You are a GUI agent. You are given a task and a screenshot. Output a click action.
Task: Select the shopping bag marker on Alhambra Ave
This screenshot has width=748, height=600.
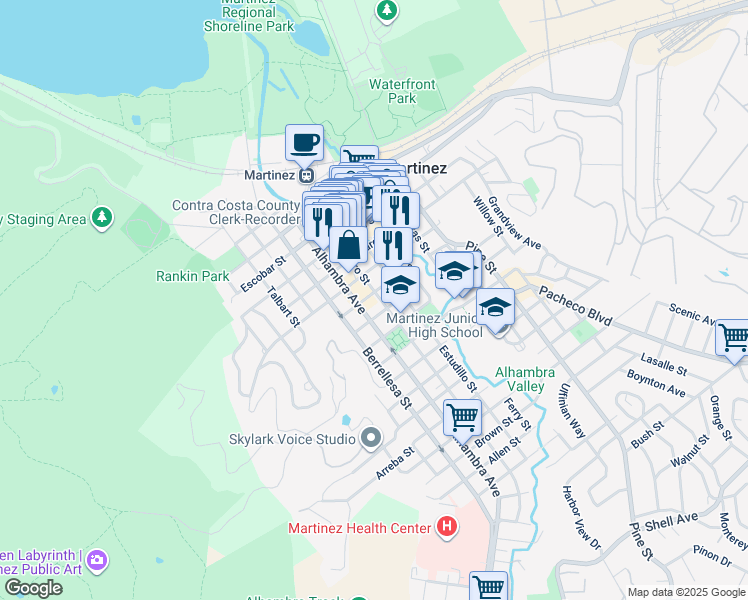coord(348,244)
